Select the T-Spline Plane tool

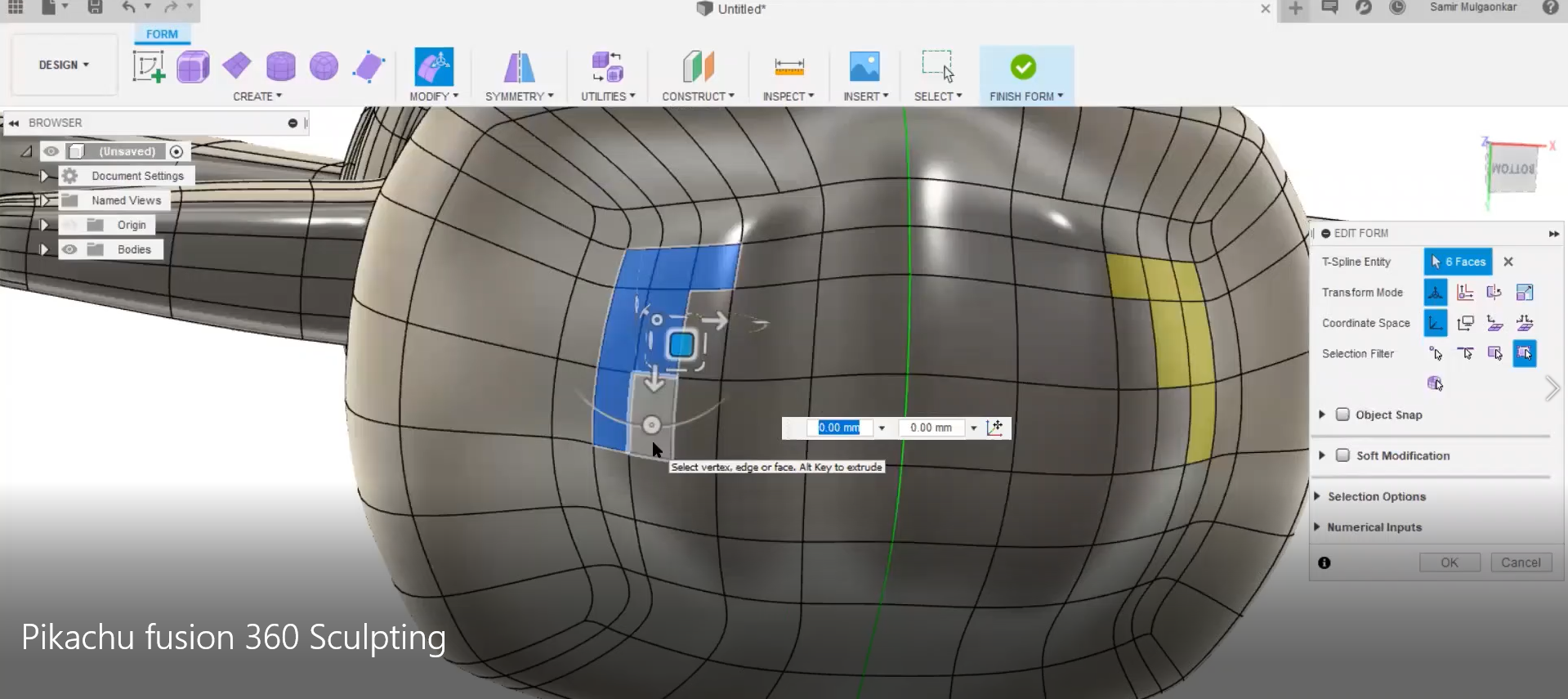coord(237,66)
